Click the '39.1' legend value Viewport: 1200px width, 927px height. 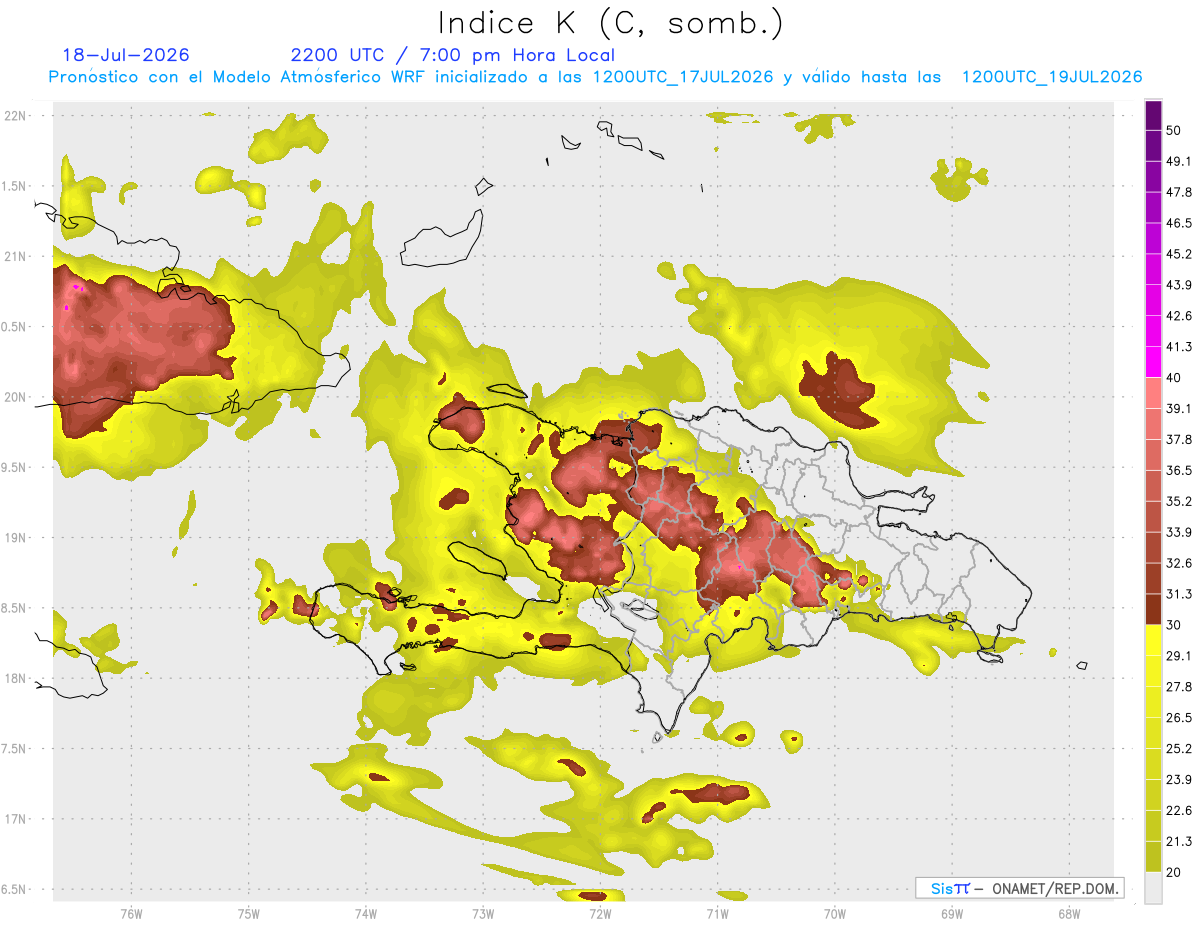click(1179, 408)
